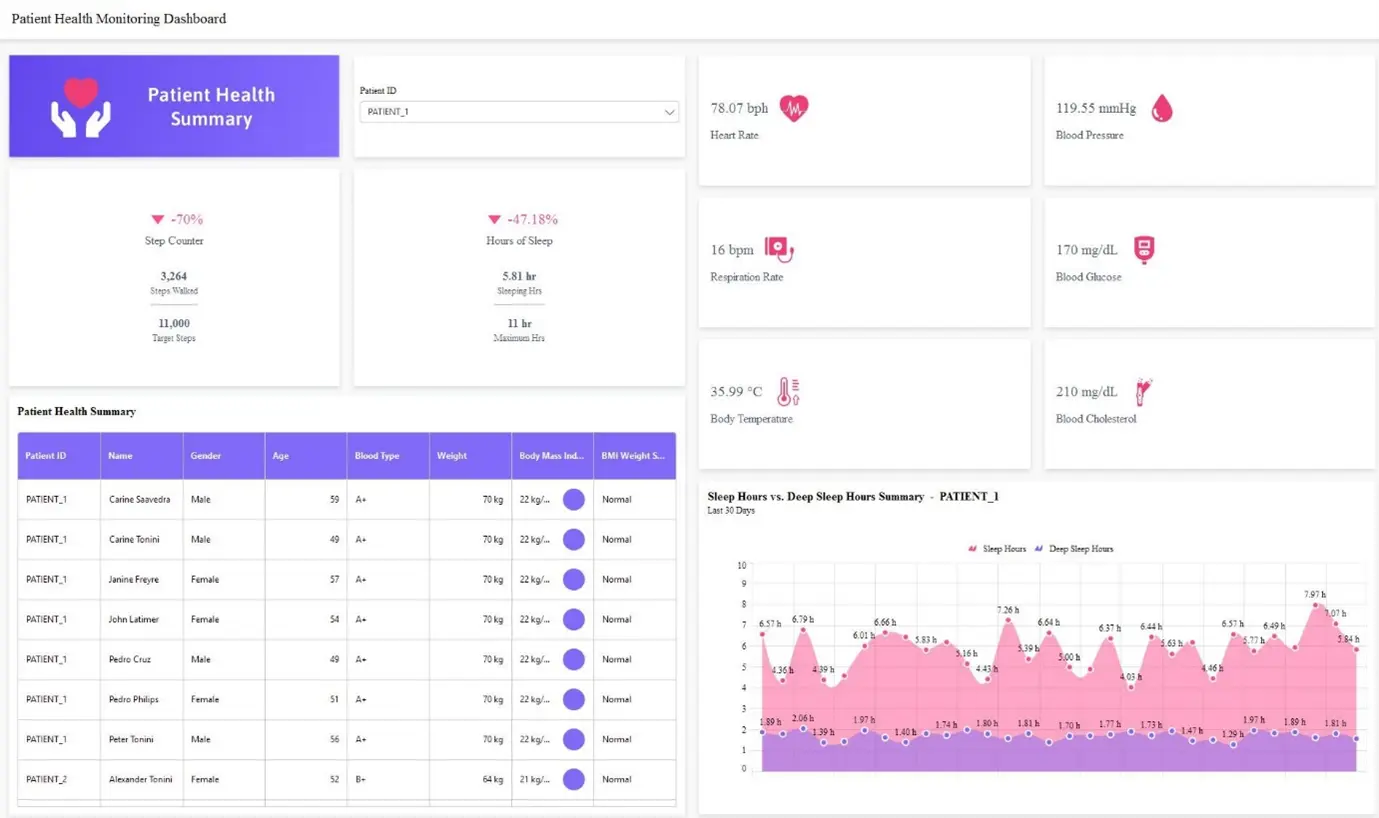1379x818 pixels.
Task: Click the red decrease arrow on Step Counter
Action: [x=157, y=219]
